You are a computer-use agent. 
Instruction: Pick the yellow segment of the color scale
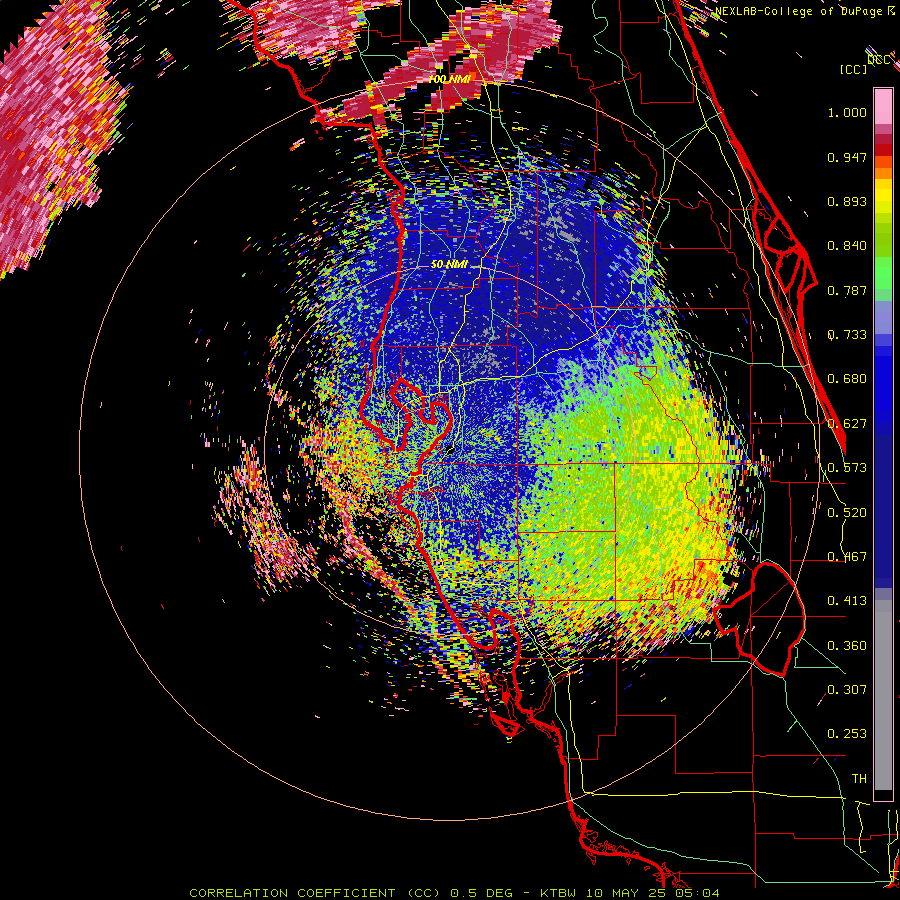tap(883, 196)
